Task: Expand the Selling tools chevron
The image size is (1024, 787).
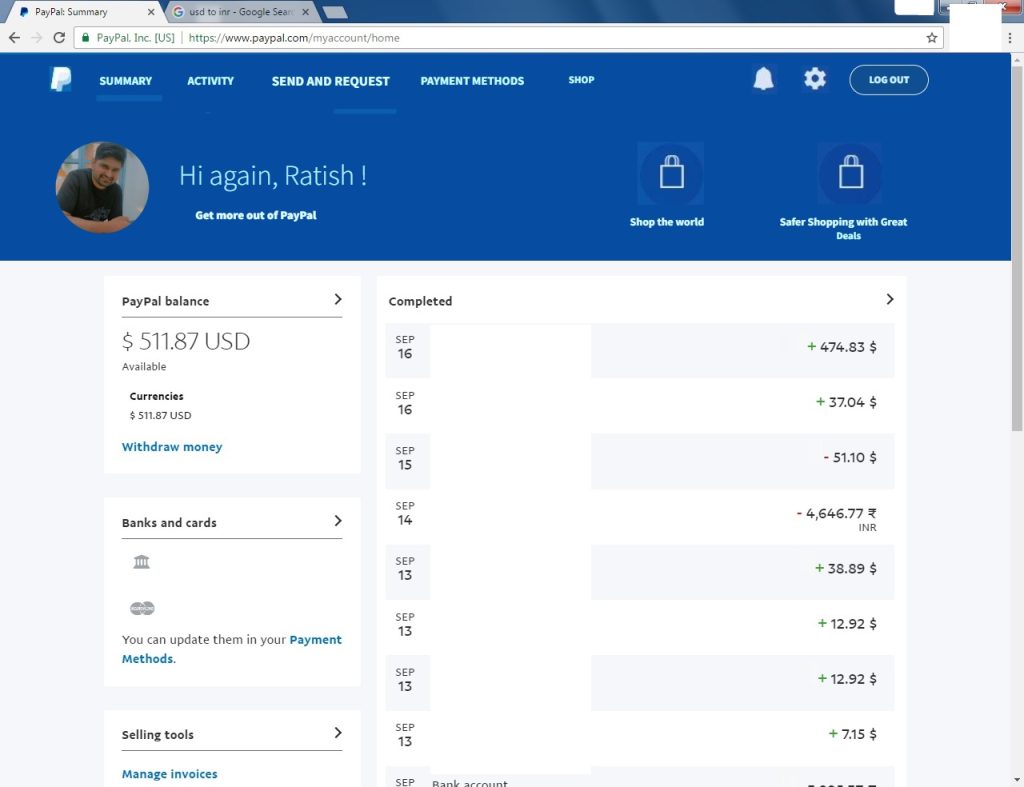Action: tap(338, 733)
